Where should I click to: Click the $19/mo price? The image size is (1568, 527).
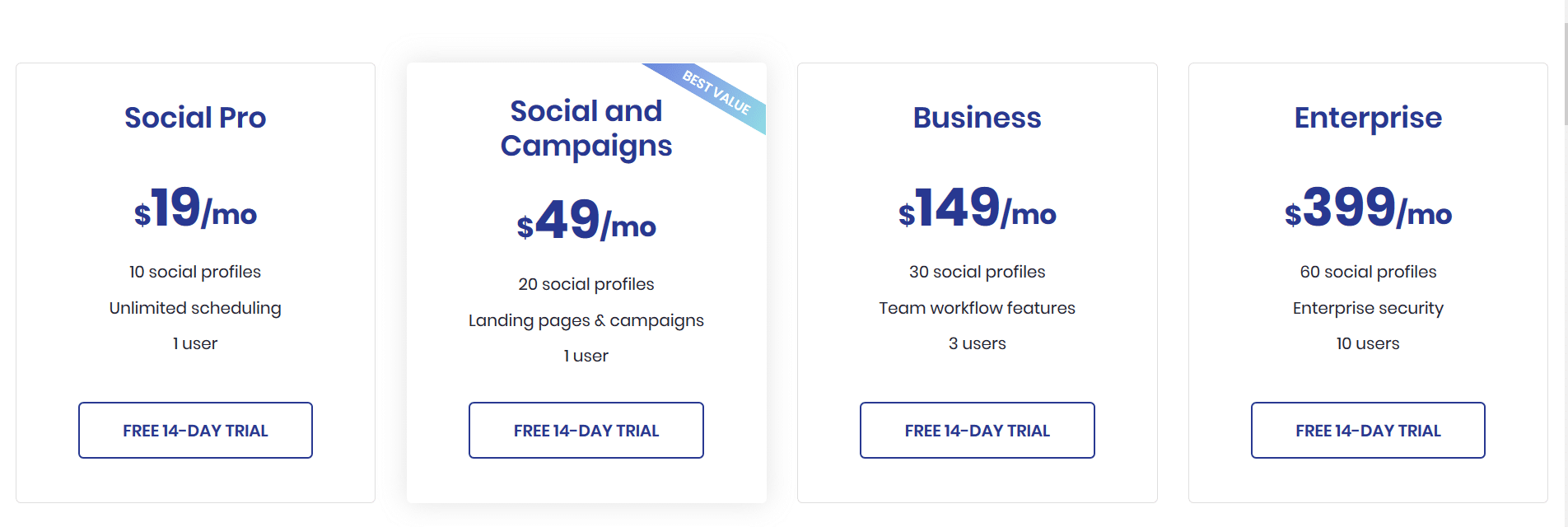coord(195,208)
